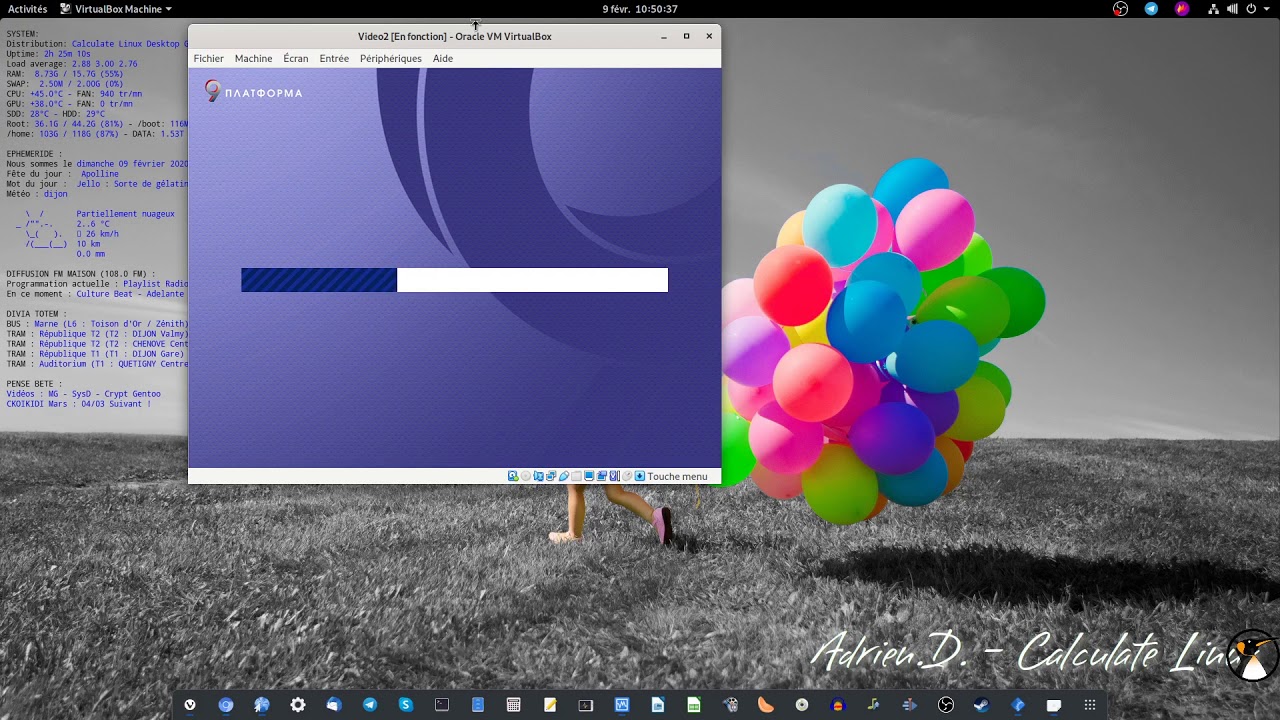
Task: Launch Vivaldi from the dock
Action: tap(190, 705)
